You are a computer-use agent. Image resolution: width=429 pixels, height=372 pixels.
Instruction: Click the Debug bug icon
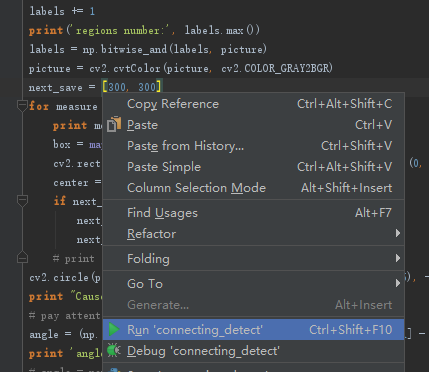pos(114,350)
